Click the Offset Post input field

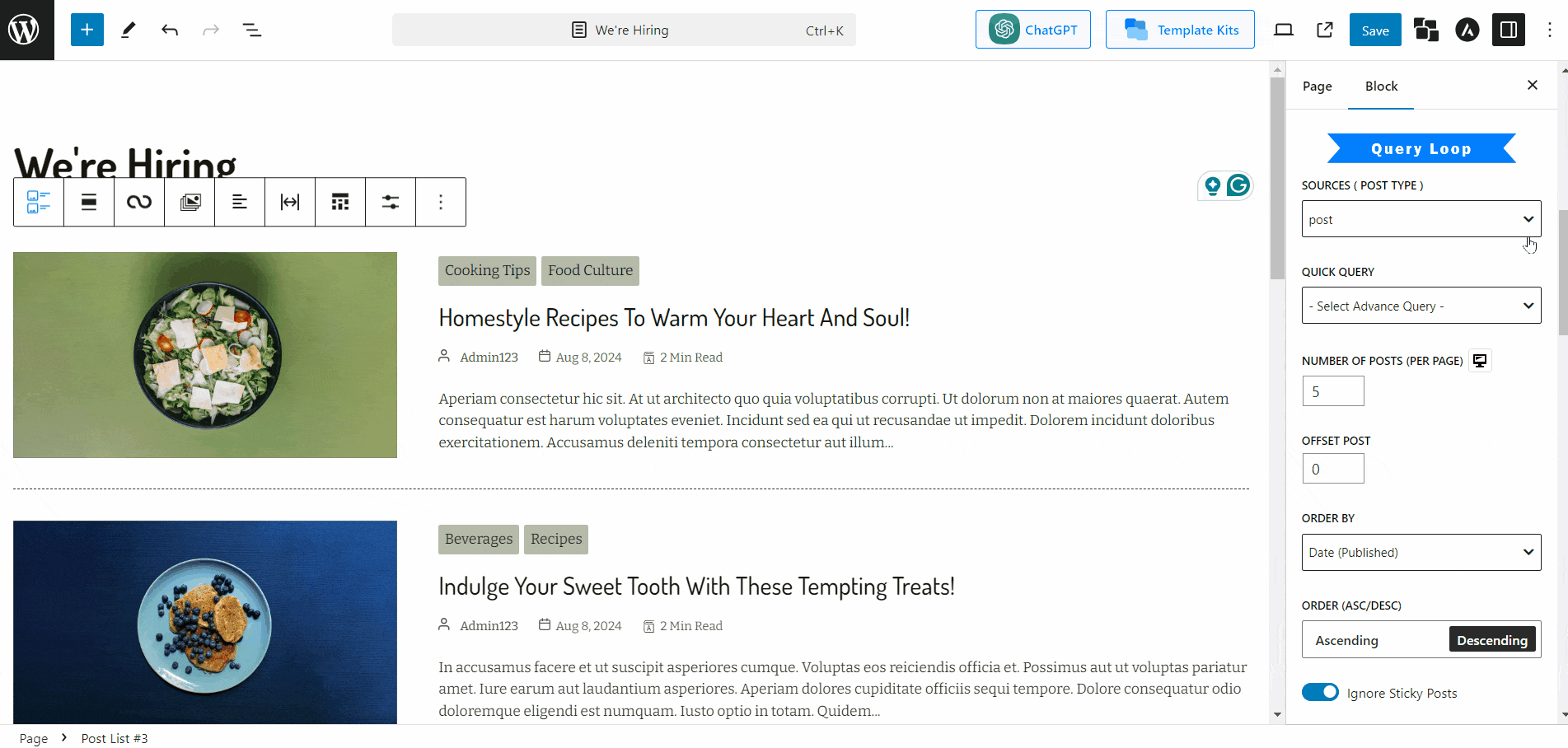click(1332, 469)
